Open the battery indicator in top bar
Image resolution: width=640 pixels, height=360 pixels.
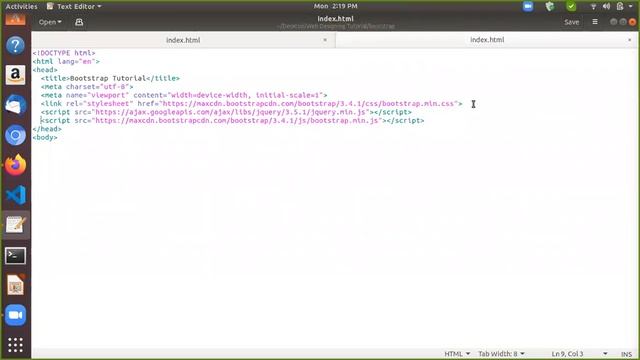click(x=620, y=6)
